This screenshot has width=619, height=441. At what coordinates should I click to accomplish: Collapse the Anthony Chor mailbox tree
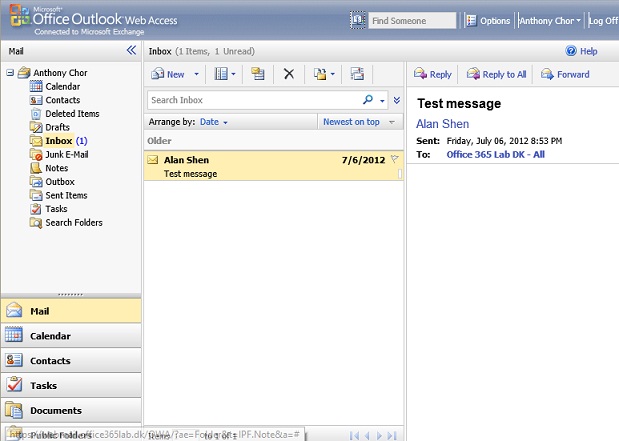pyautogui.click(x=10, y=73)
